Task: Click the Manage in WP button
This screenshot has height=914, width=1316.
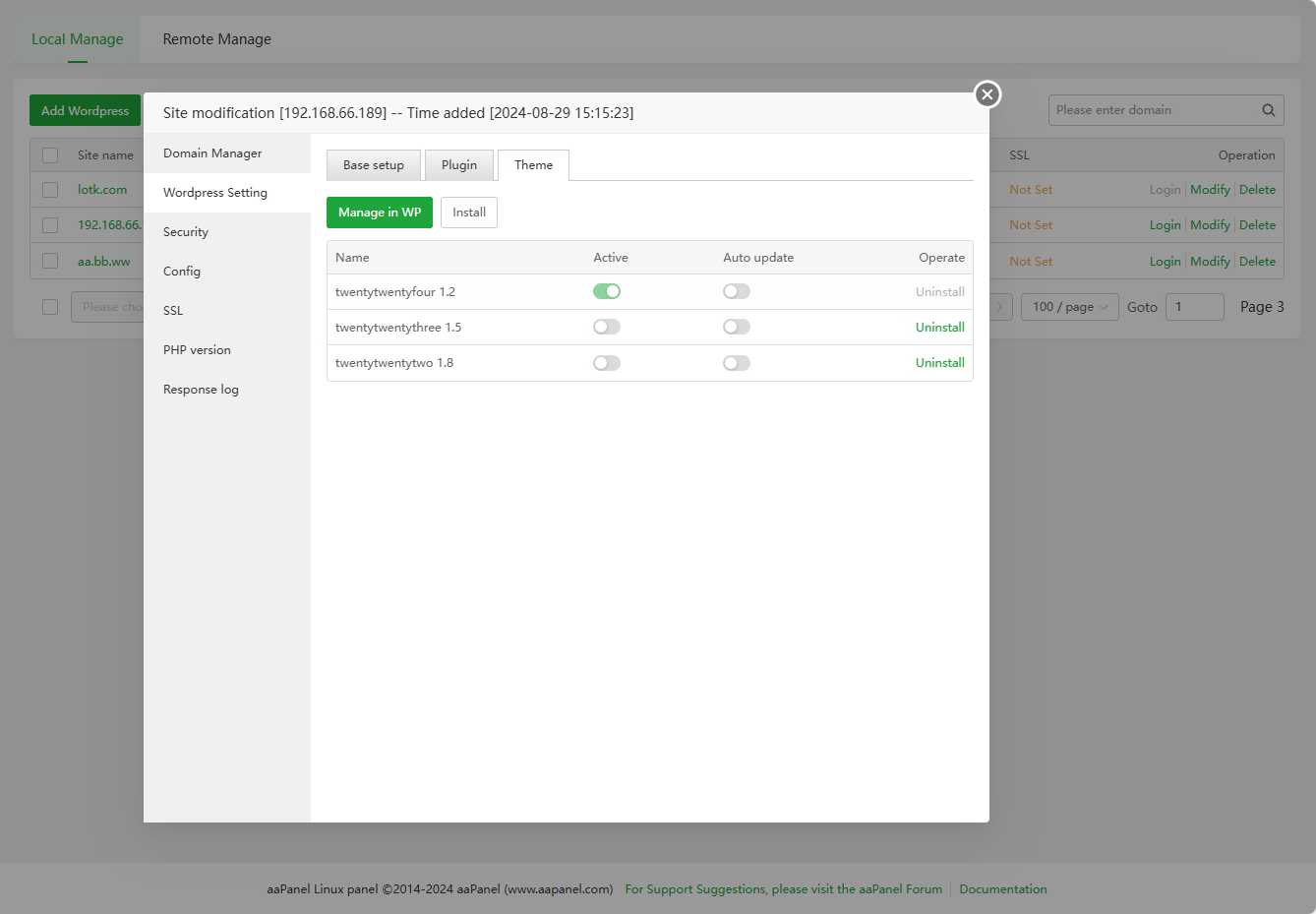Action: click(380, 213)
